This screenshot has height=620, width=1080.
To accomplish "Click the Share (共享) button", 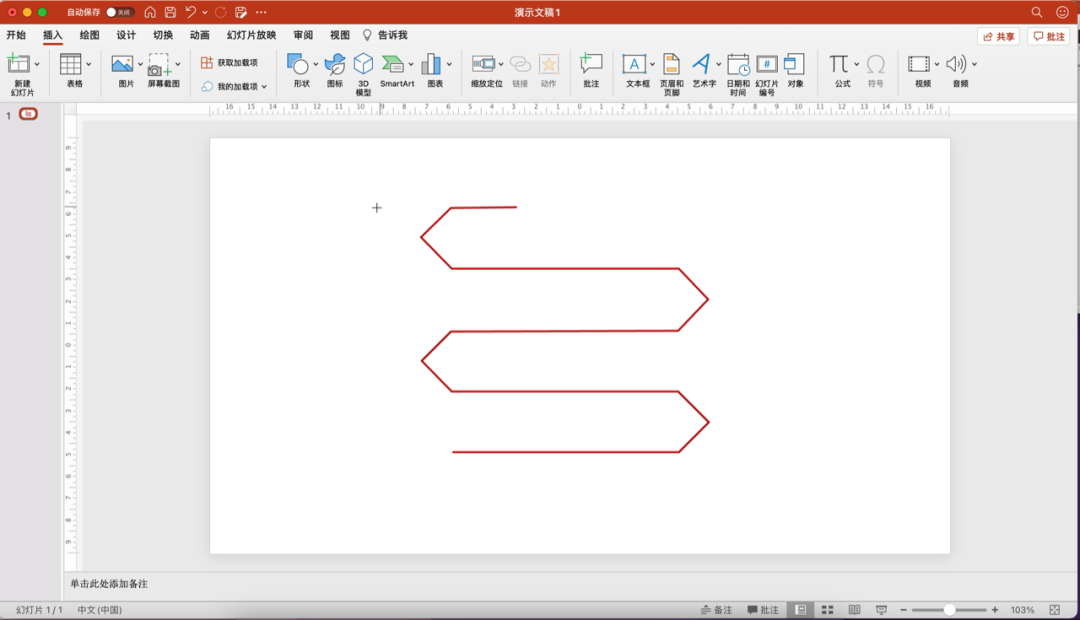I will [999, 37].
